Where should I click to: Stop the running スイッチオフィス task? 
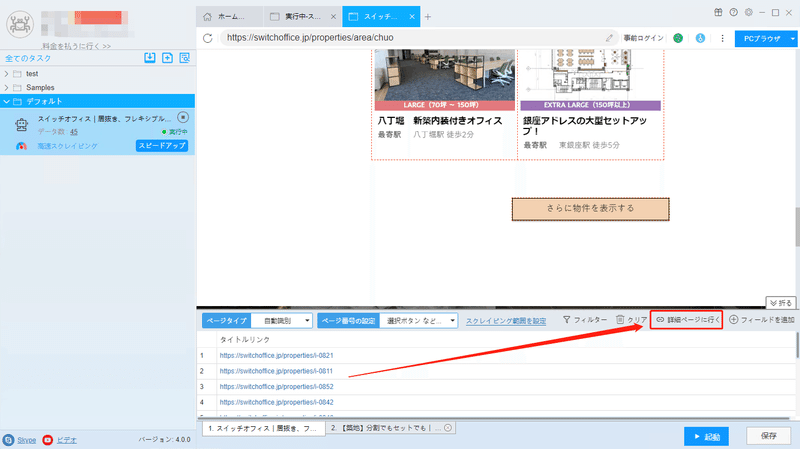click(183, 117)
